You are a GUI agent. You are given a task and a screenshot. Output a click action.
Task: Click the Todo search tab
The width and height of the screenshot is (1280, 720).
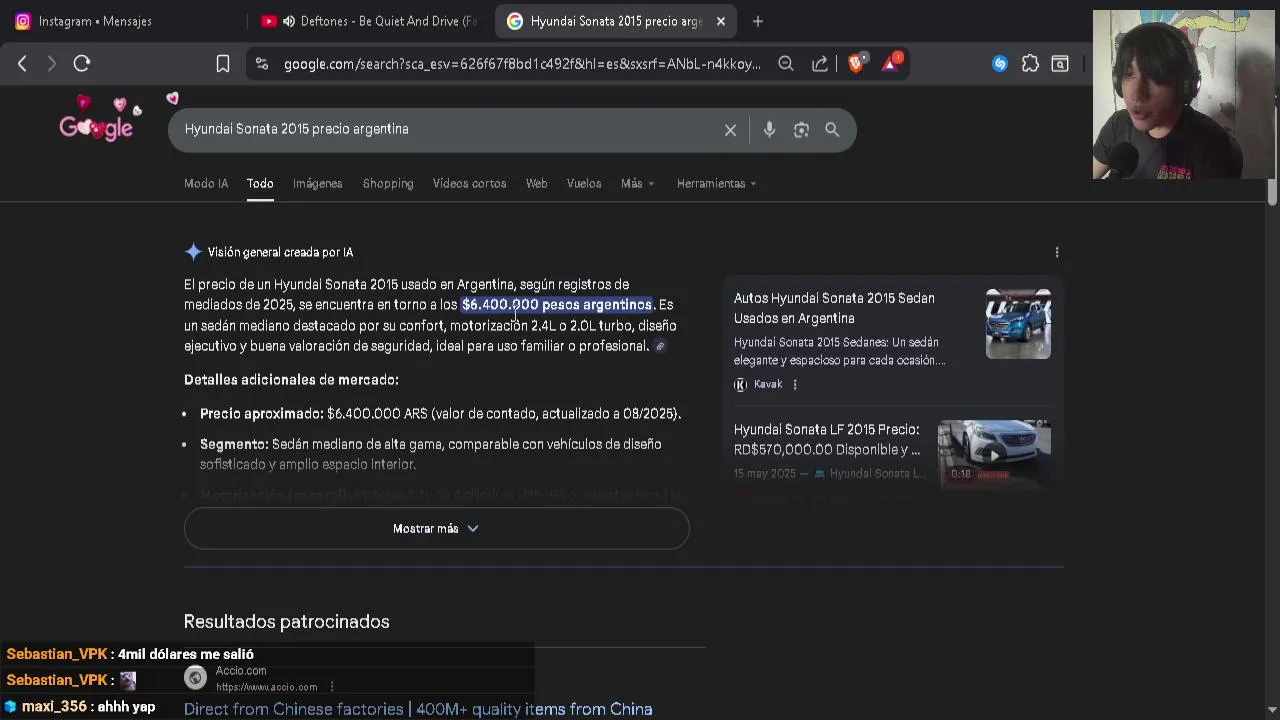pos(260,184)
